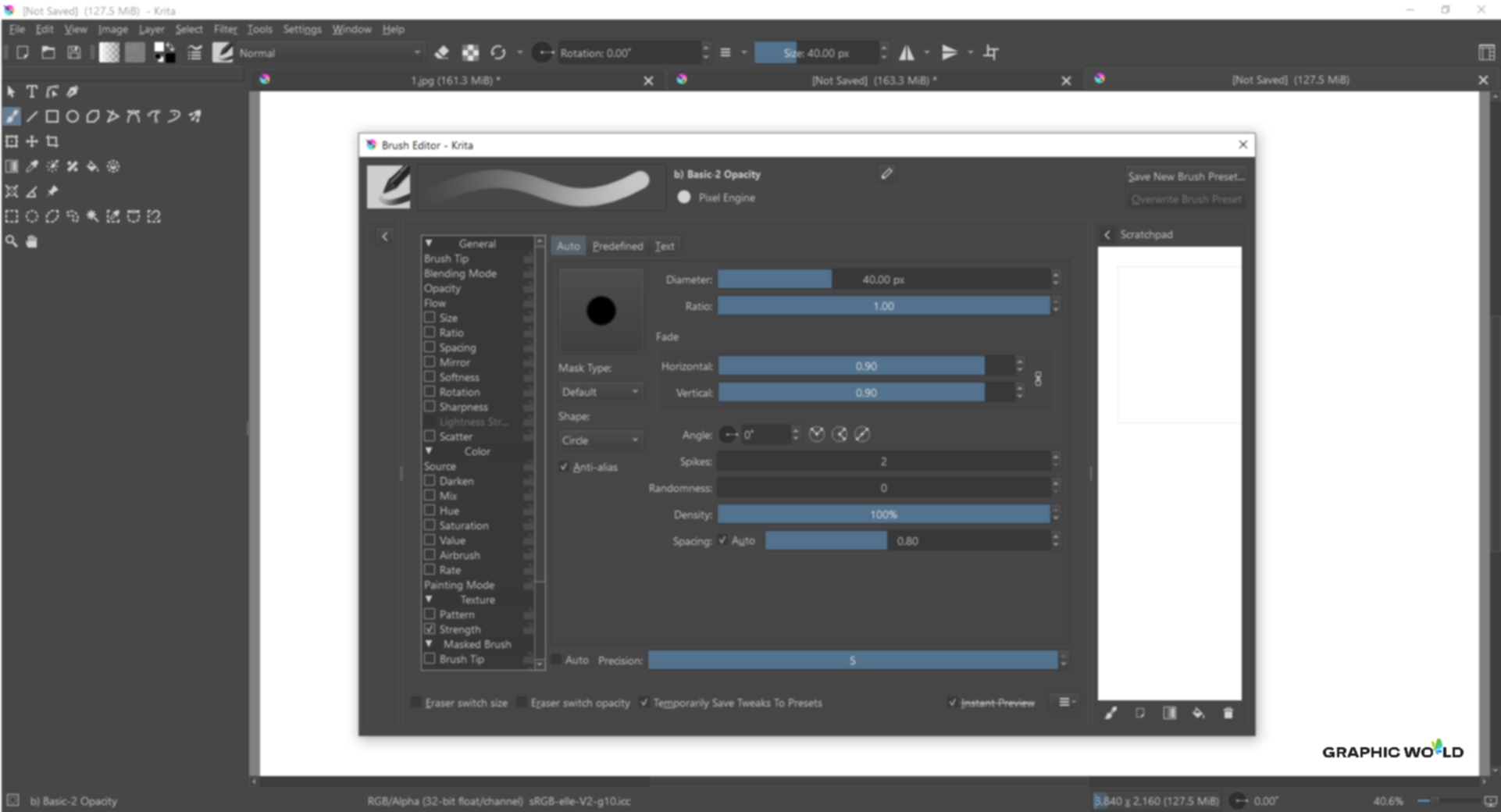Switch to the 1.jpg document tab

pos(457,80)
